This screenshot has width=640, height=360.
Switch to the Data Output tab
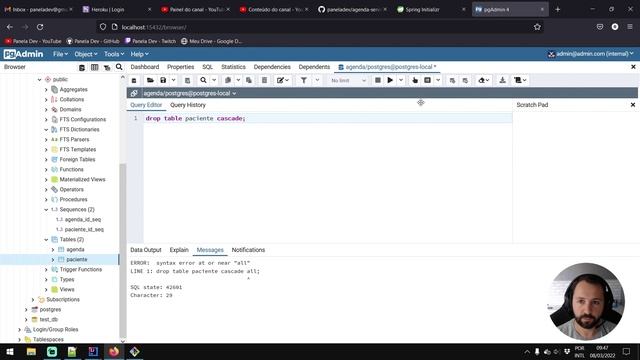click(x=146, y=250)
